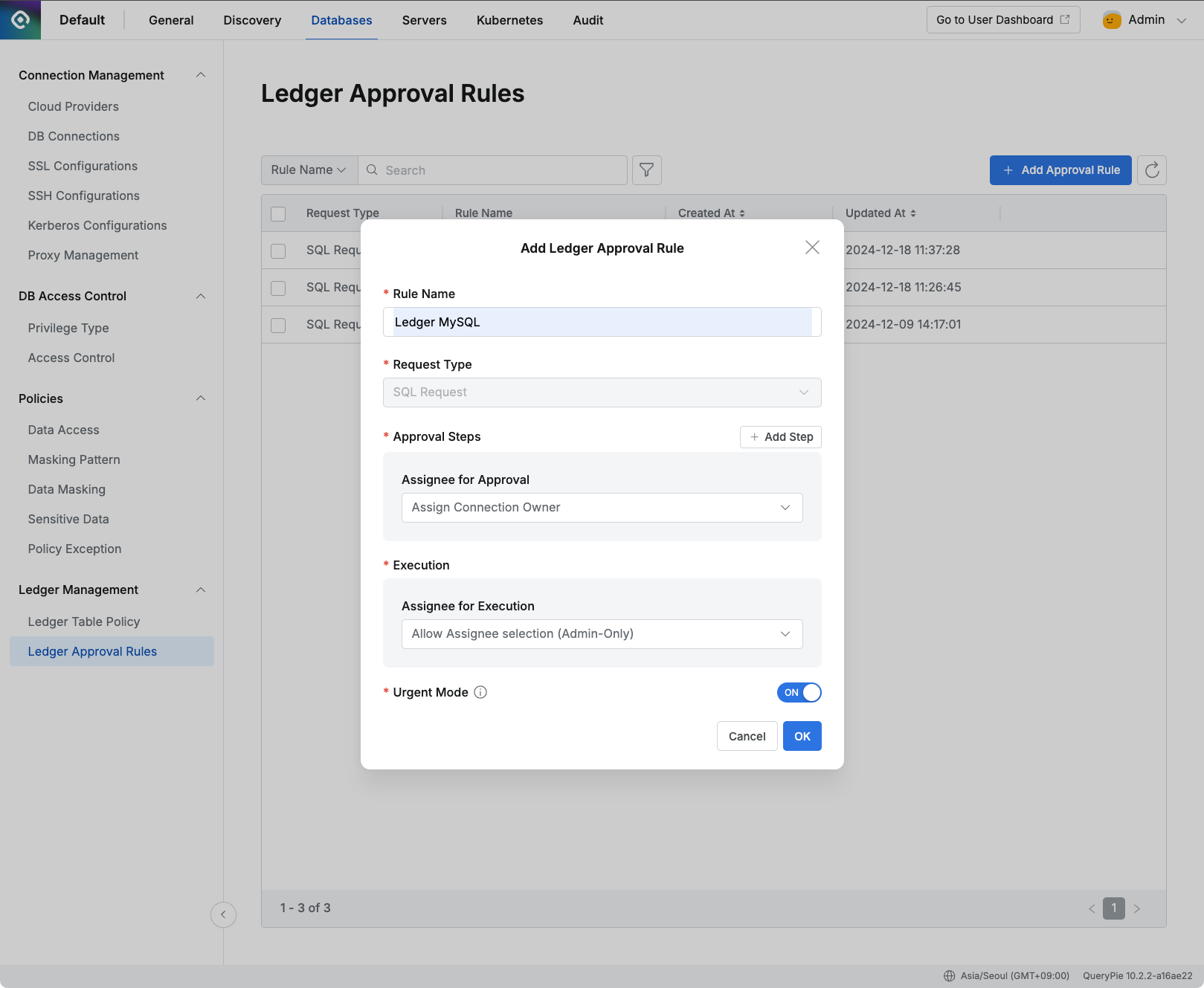Collapse the left sidebar with arrow
Viewport: 1204px width, 988px height.
223,914
